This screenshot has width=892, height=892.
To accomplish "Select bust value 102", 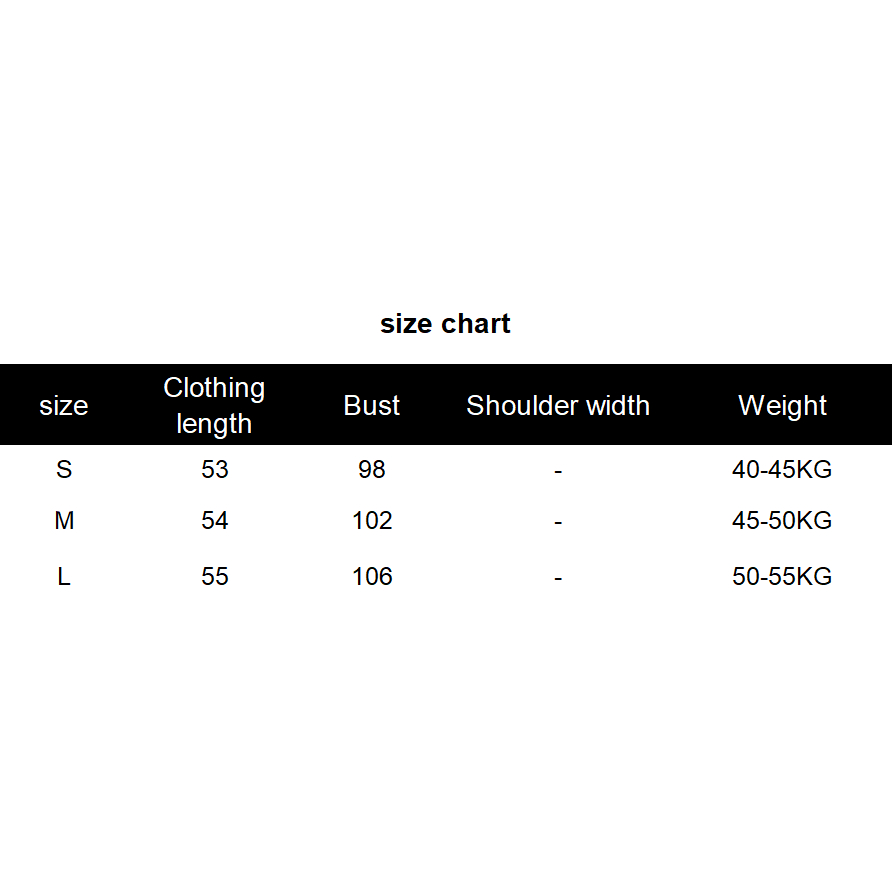I will coord(372,521).
